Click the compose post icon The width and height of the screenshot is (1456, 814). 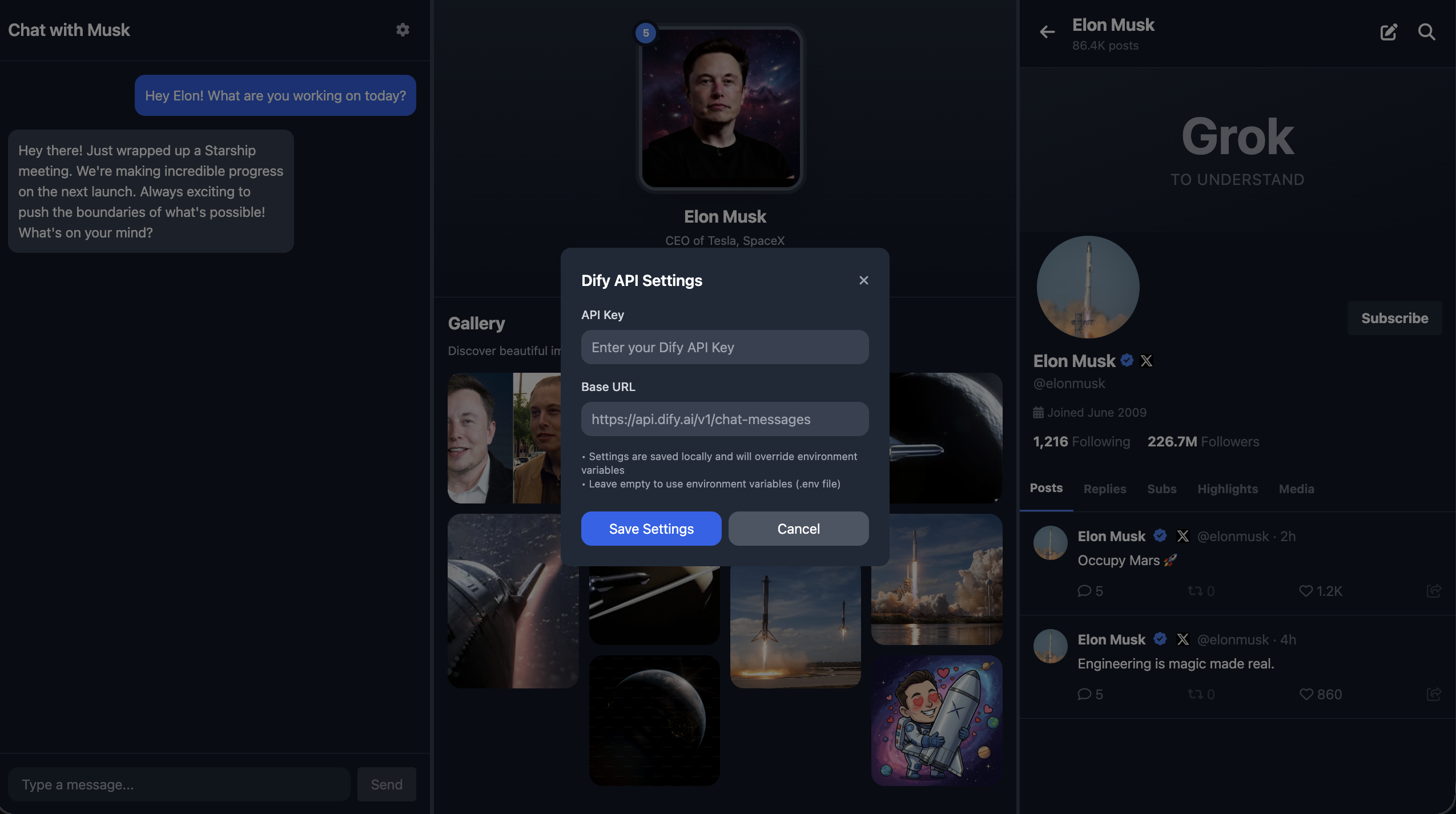(x=1388, y=32)
